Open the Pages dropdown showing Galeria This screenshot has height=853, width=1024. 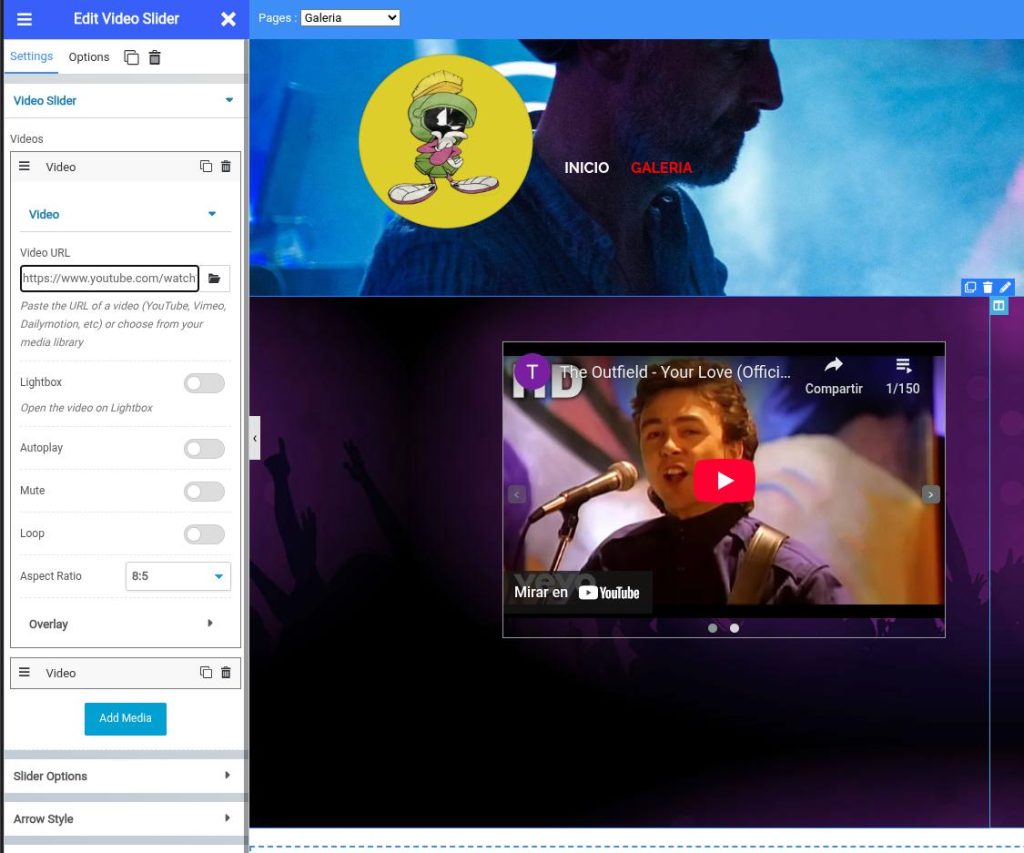click(x=349, y=18)
